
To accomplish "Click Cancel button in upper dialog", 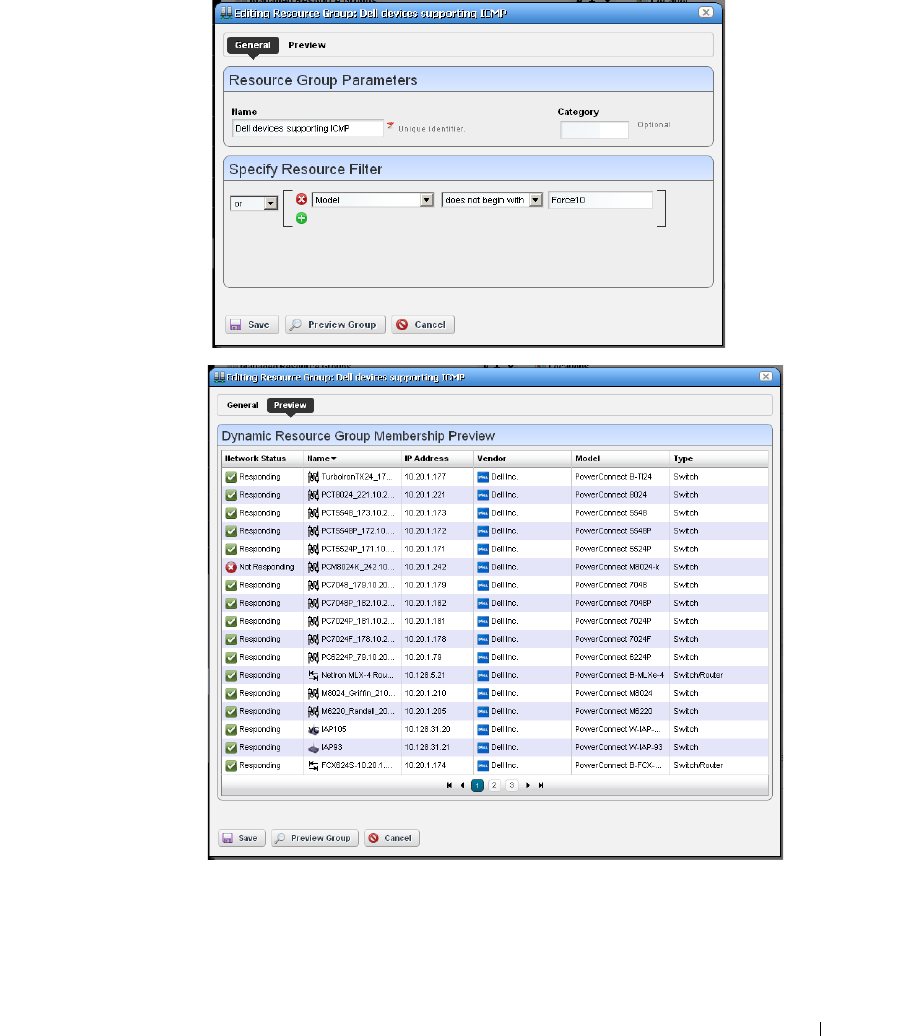I will point(423,324).
